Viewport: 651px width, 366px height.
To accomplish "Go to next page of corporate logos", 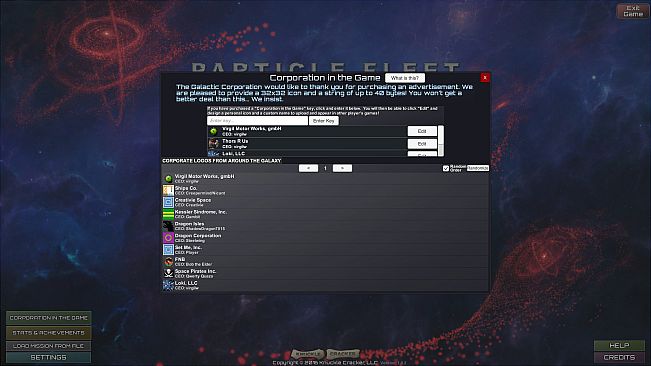I will (342, 168).
